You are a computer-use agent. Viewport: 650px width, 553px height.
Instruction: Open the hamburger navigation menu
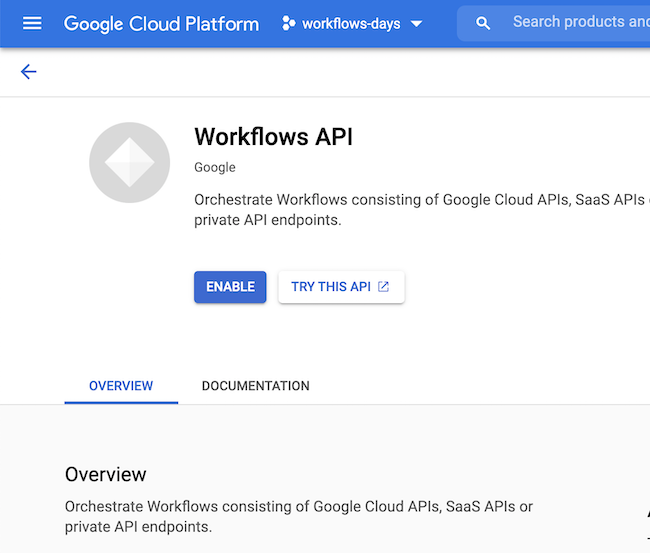coord(32,23)
